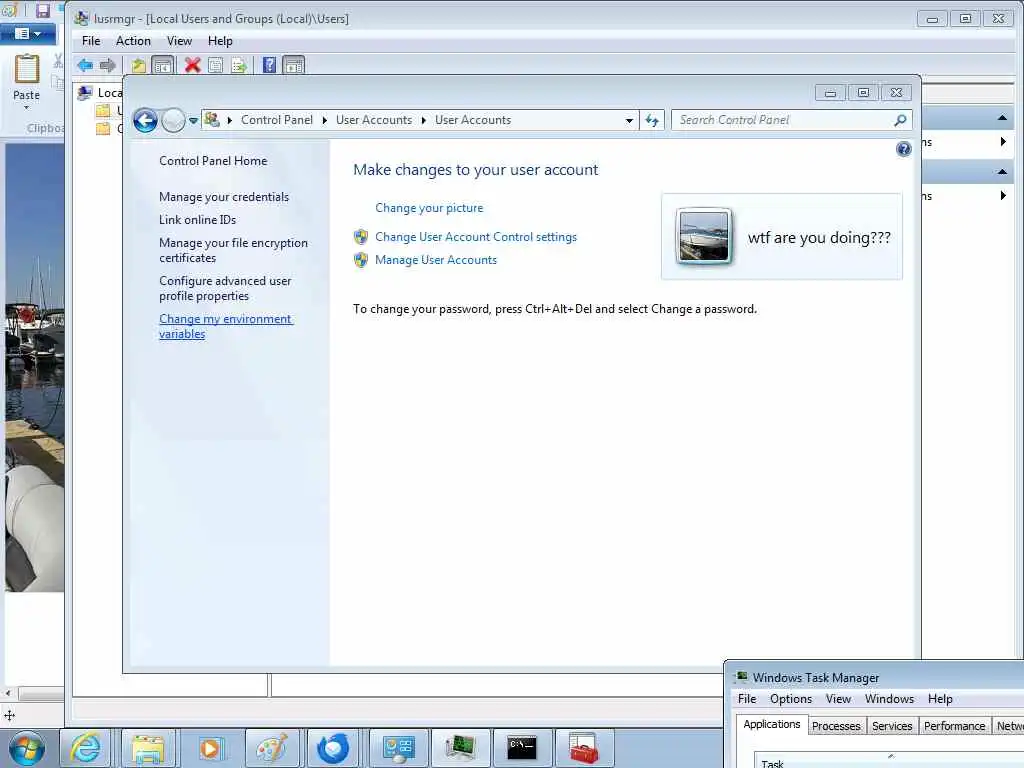The width and height of the screenshot is (1024, 768).
Task: Click Control Panel Home link
Action: coord(213,161)
